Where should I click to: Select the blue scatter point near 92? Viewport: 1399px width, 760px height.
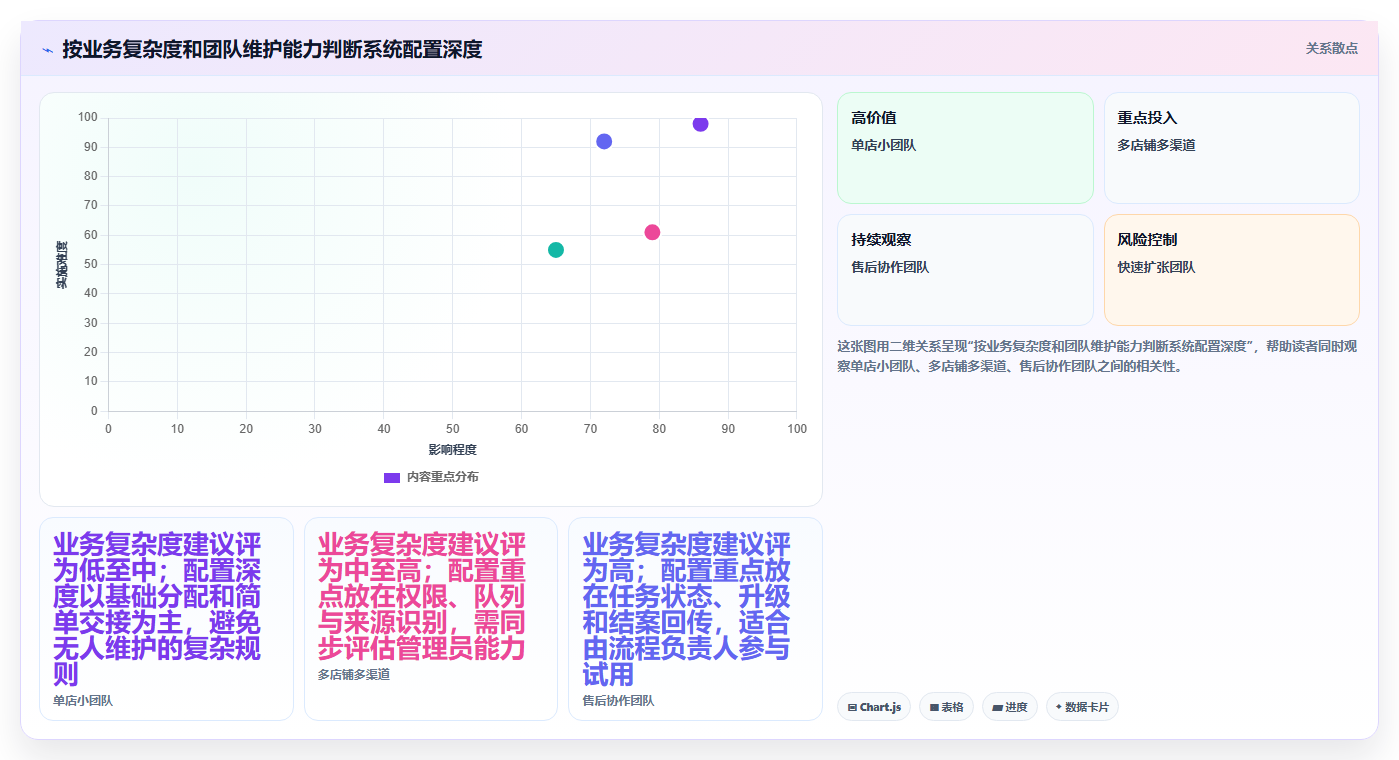604,142
